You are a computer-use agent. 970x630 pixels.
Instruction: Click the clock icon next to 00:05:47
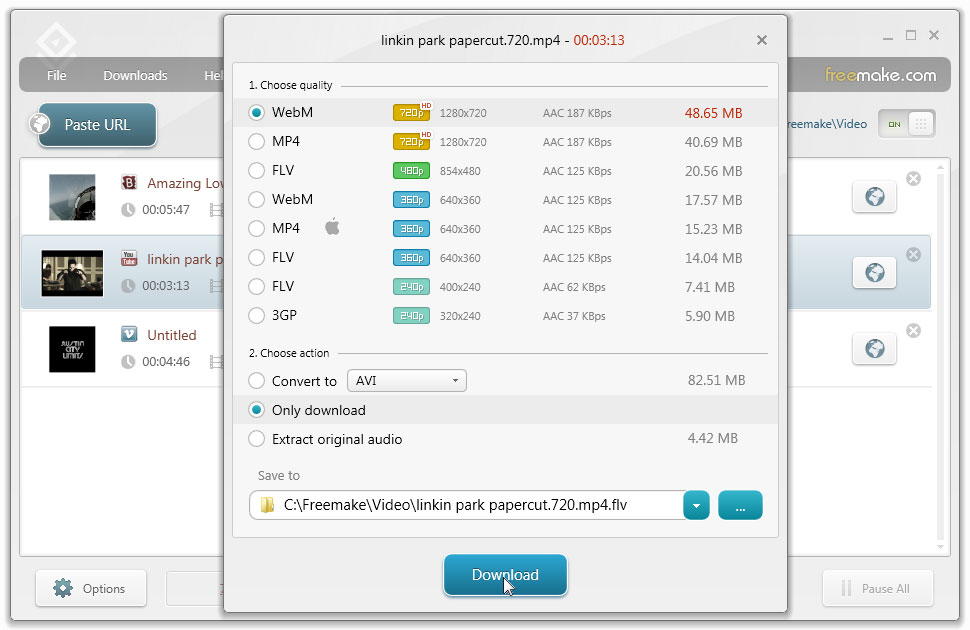pyautogui.click(x=128, y=210)
